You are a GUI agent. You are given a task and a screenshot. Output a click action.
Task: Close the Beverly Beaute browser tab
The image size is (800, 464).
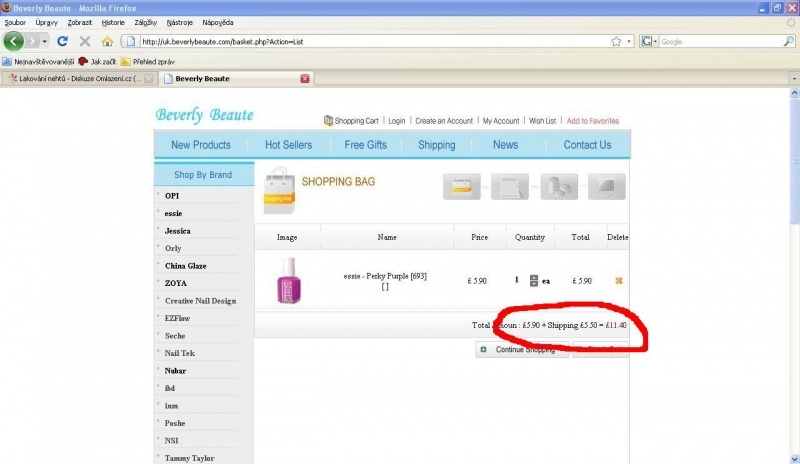click(304, 78)
